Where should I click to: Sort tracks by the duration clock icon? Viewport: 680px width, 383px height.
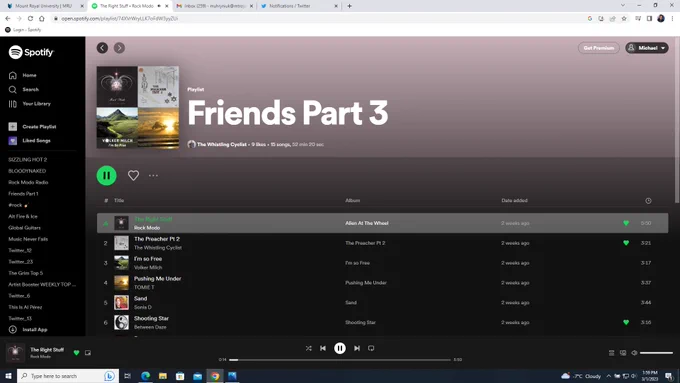(648, 200)
